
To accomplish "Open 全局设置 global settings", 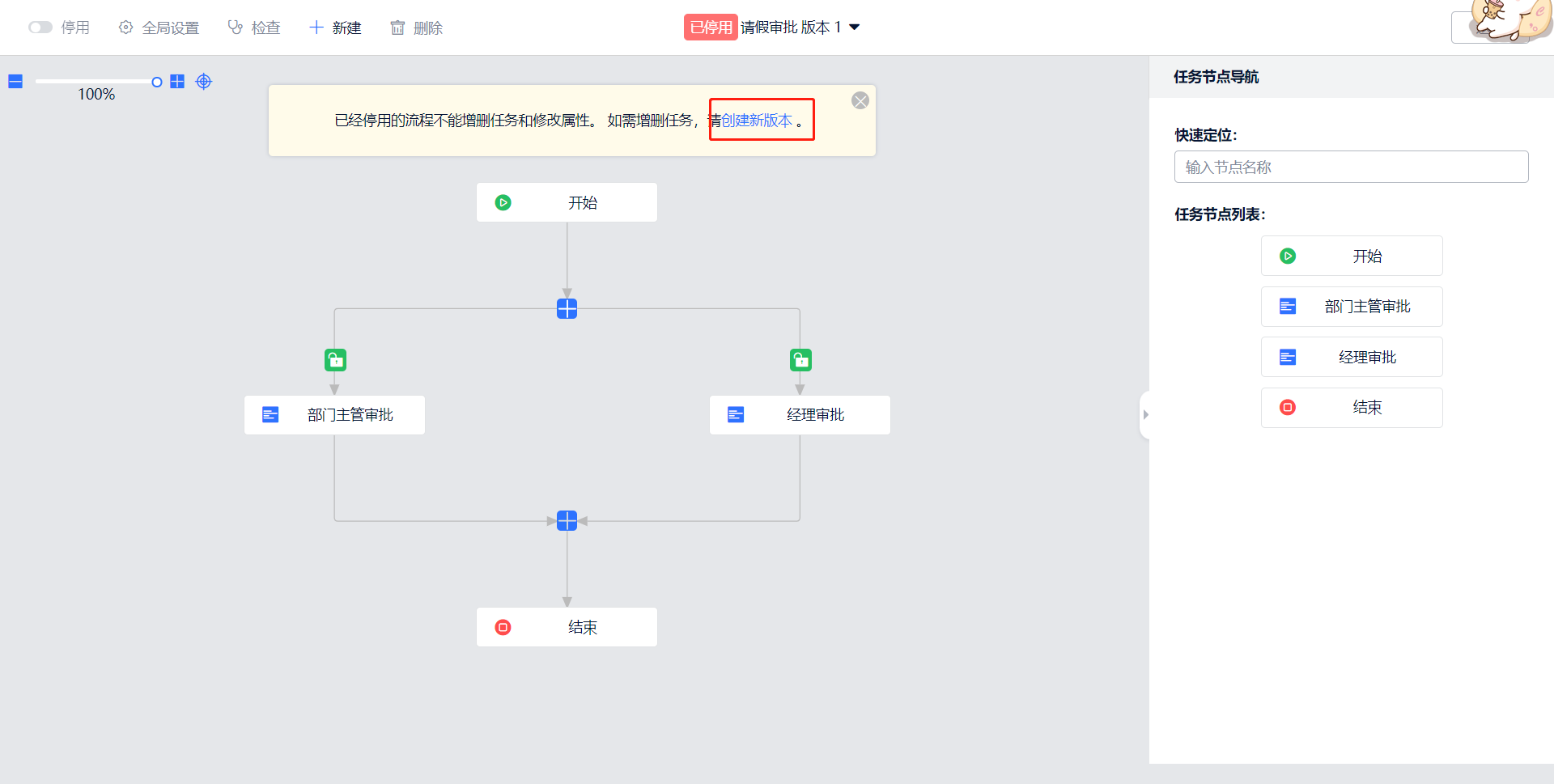I will [159, 28].
